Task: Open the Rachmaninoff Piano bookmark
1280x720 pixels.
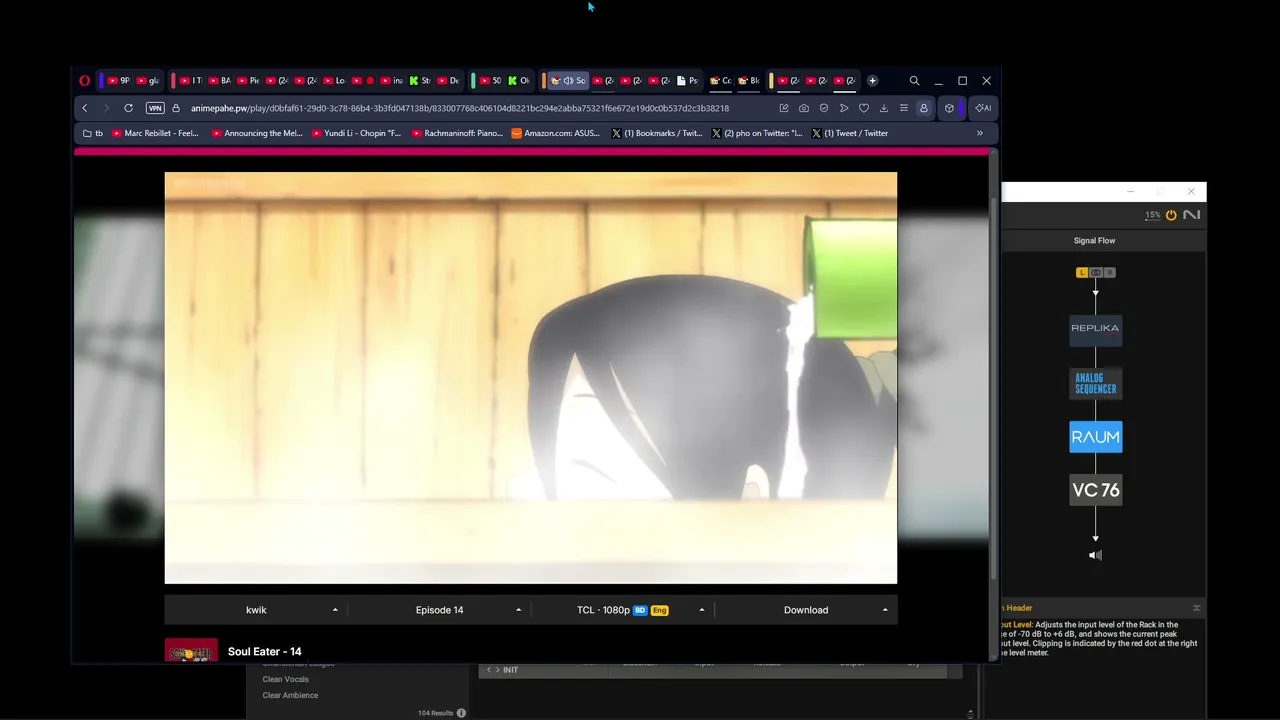Action: pos(456,133)
